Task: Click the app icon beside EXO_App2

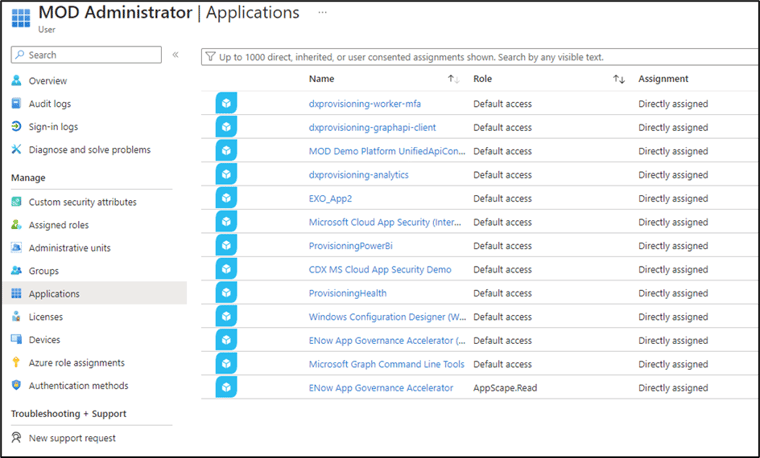Action: (x=226, y=198)
